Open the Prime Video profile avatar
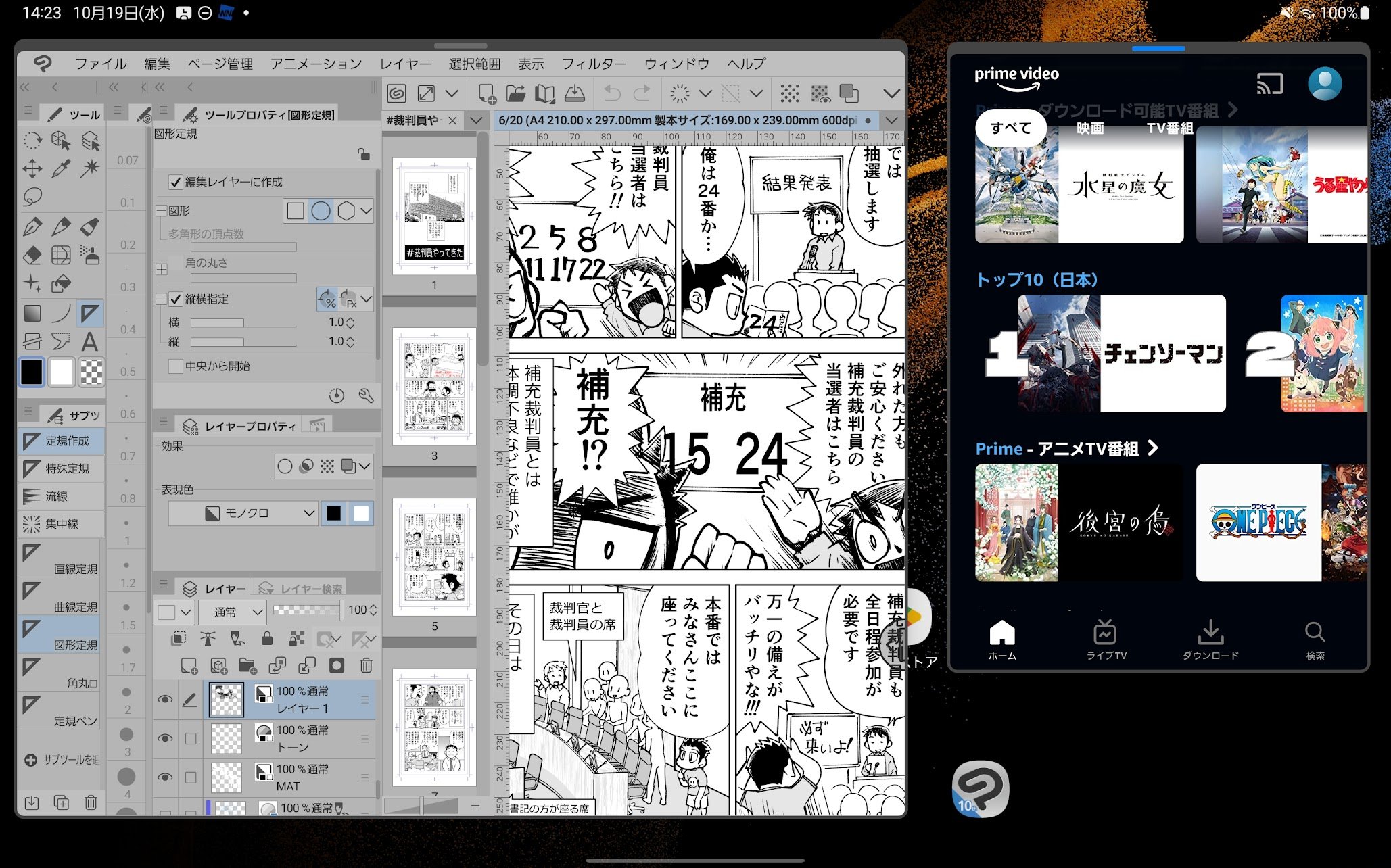 click(1324, 83)
